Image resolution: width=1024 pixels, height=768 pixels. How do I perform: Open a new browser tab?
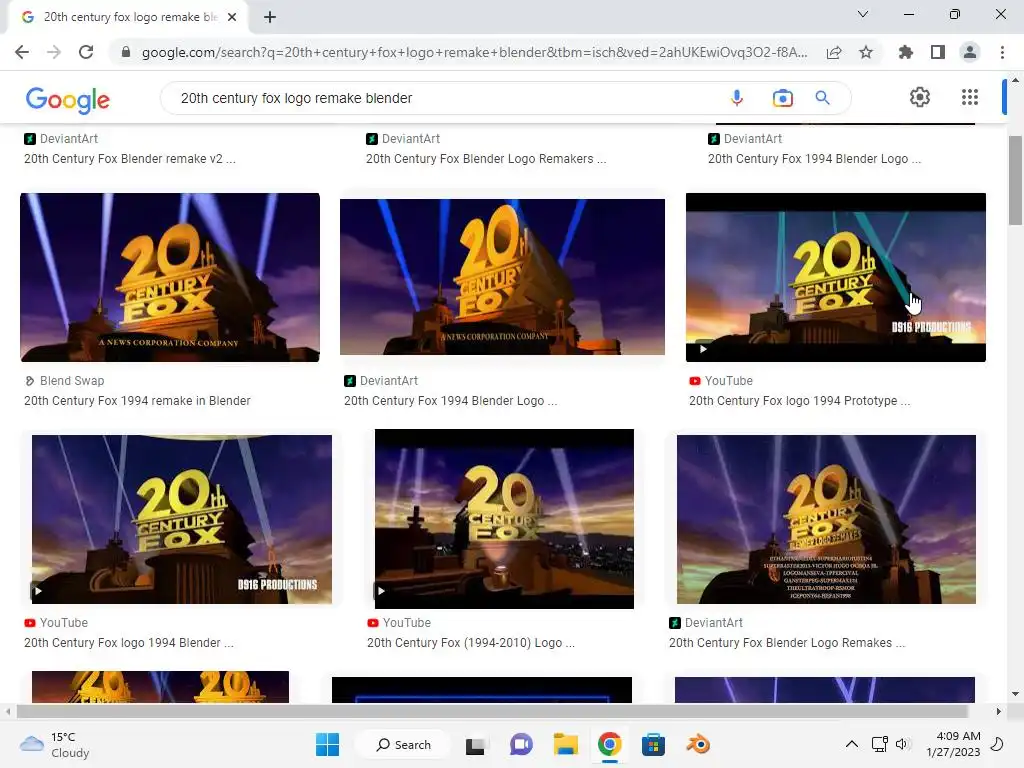pyautogui.click(x=270, y=17)
